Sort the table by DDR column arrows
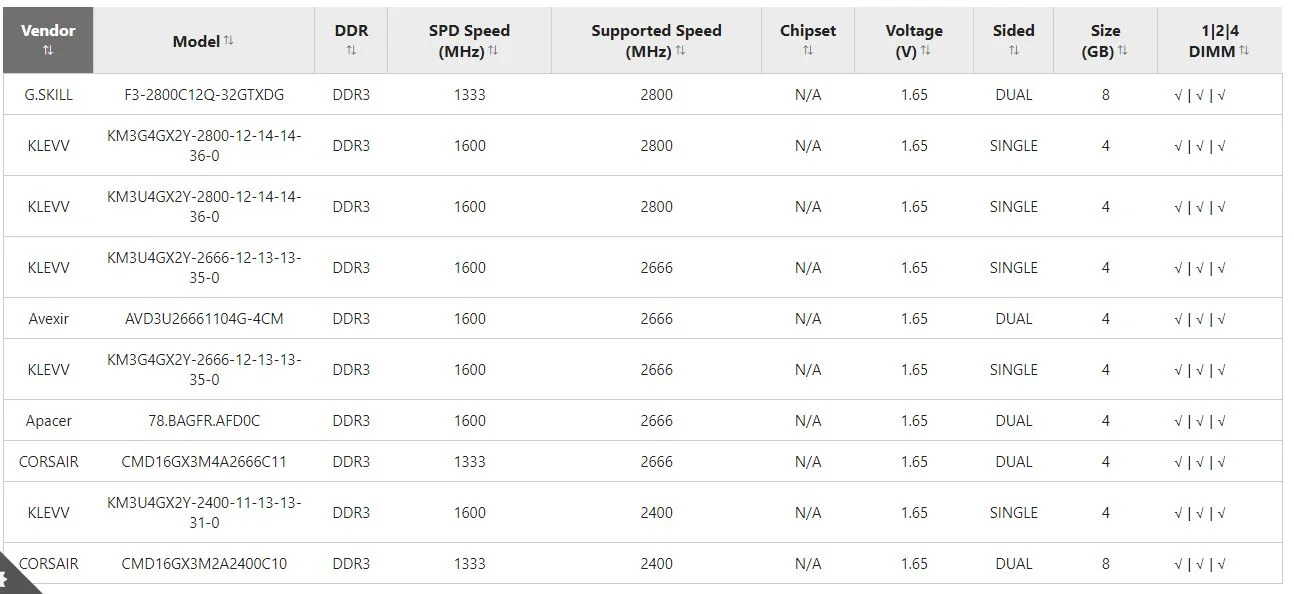Screen dimensions: 1294x594 351,51
